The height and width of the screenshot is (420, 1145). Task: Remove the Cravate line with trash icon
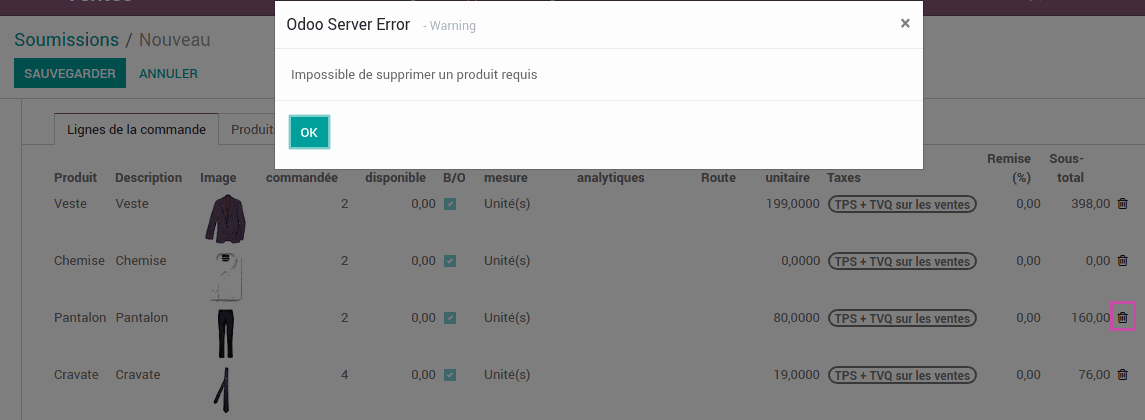(x=1122, y=375)
